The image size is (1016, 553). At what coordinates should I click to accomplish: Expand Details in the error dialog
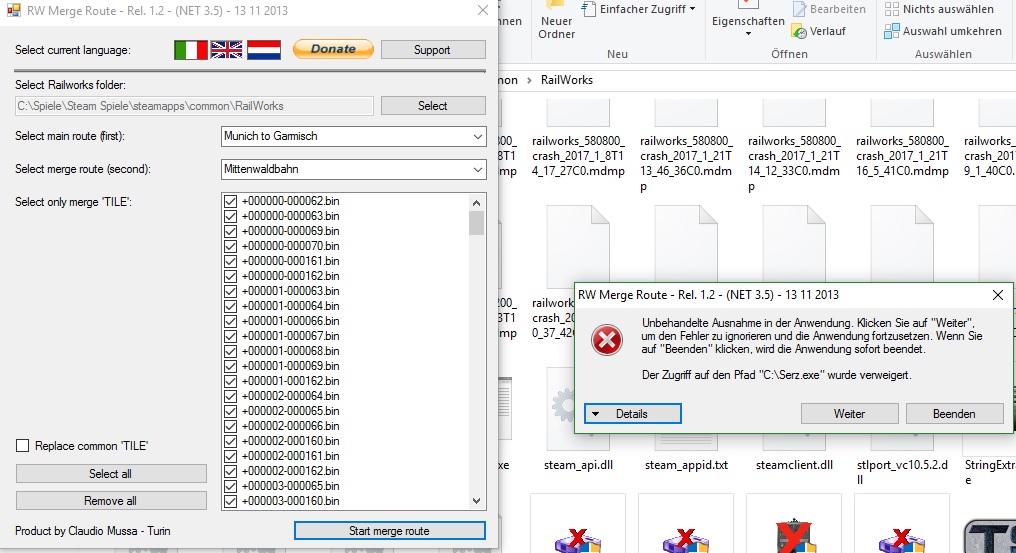pyautogui.click(x=632, y=414)
